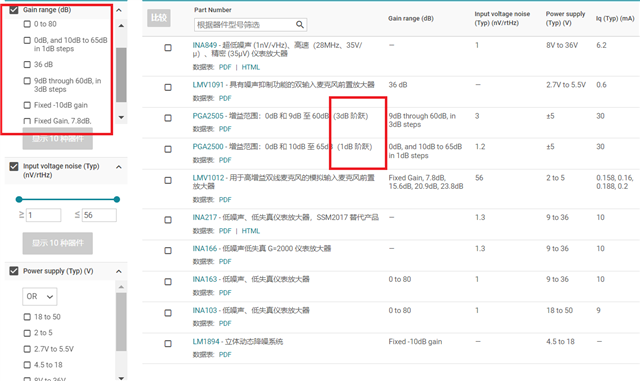The height and width of the screenshot is (381, 640).
Task: Select the INA217 row compare checkbox
Action: (x=168, y=220)
